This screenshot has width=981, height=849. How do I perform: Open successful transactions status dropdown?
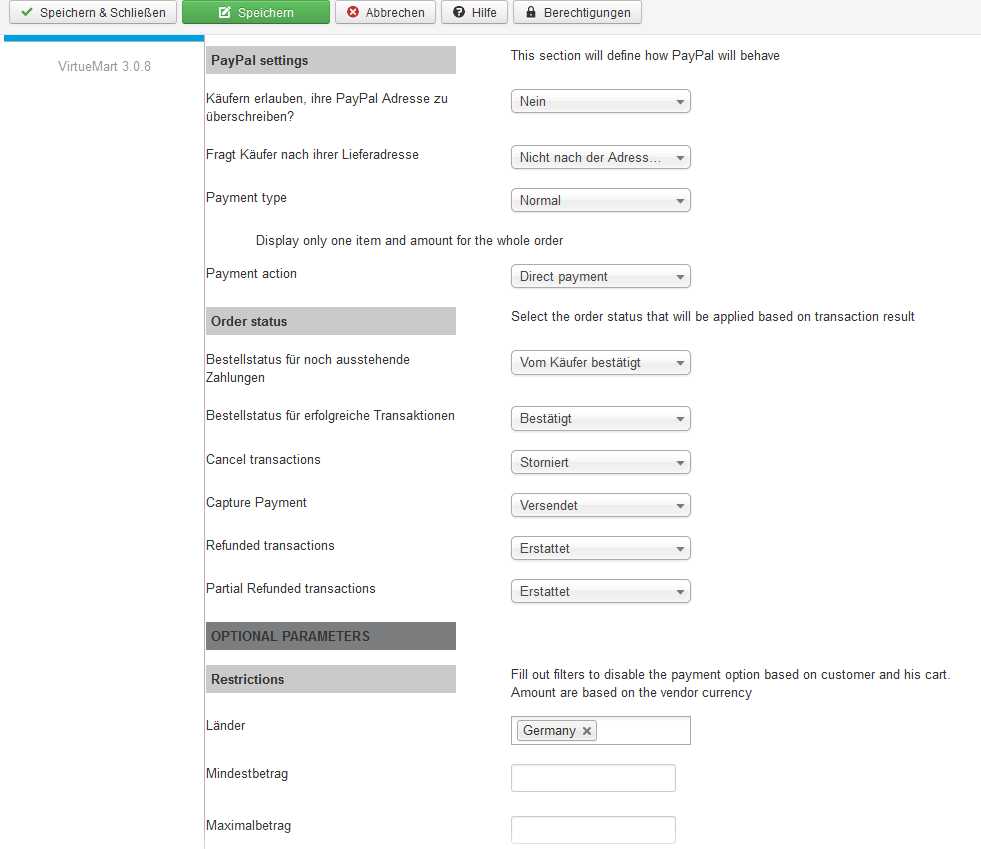pos(600,419)
